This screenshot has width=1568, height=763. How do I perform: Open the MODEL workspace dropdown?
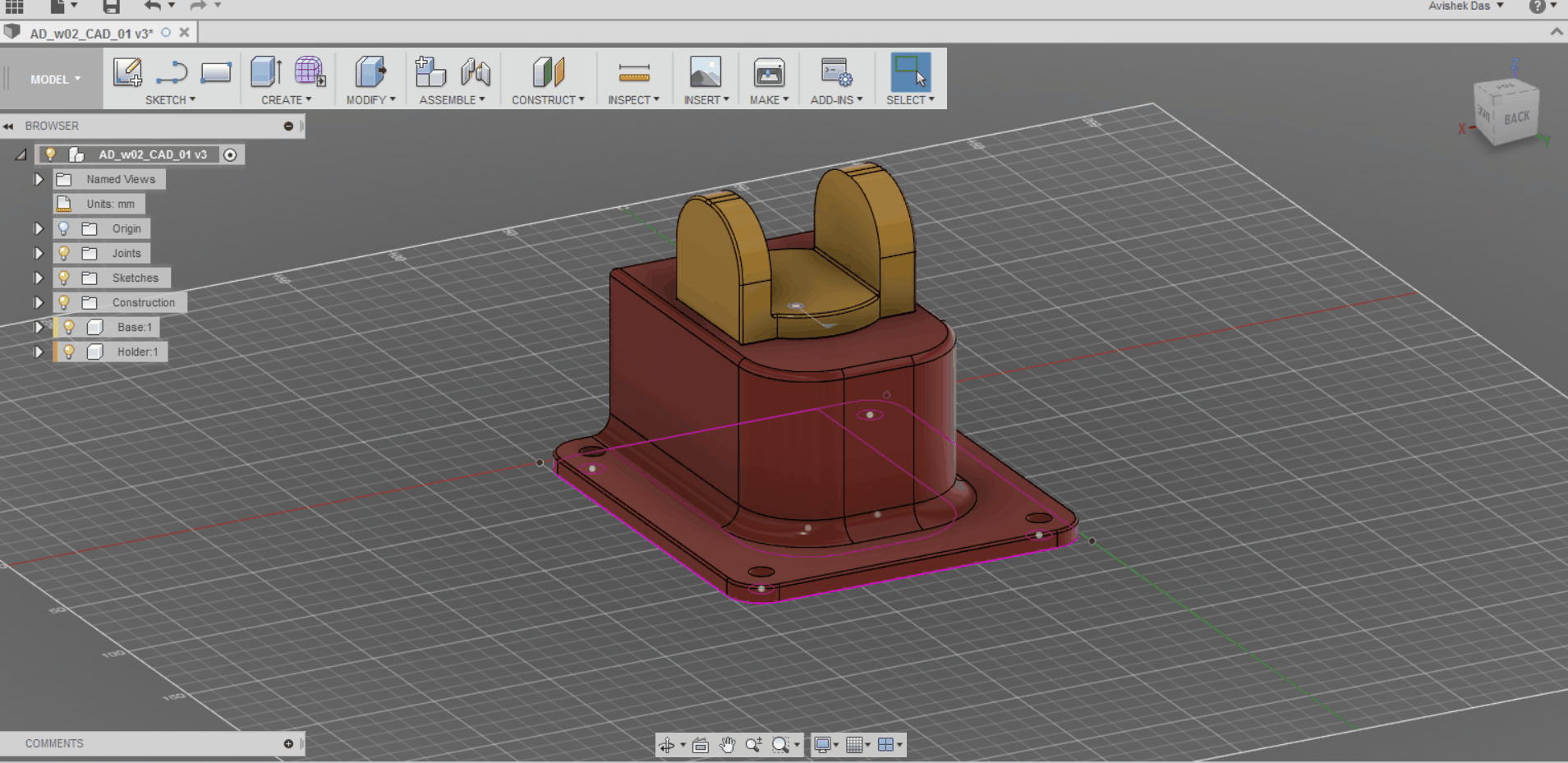tap(55, 80)
